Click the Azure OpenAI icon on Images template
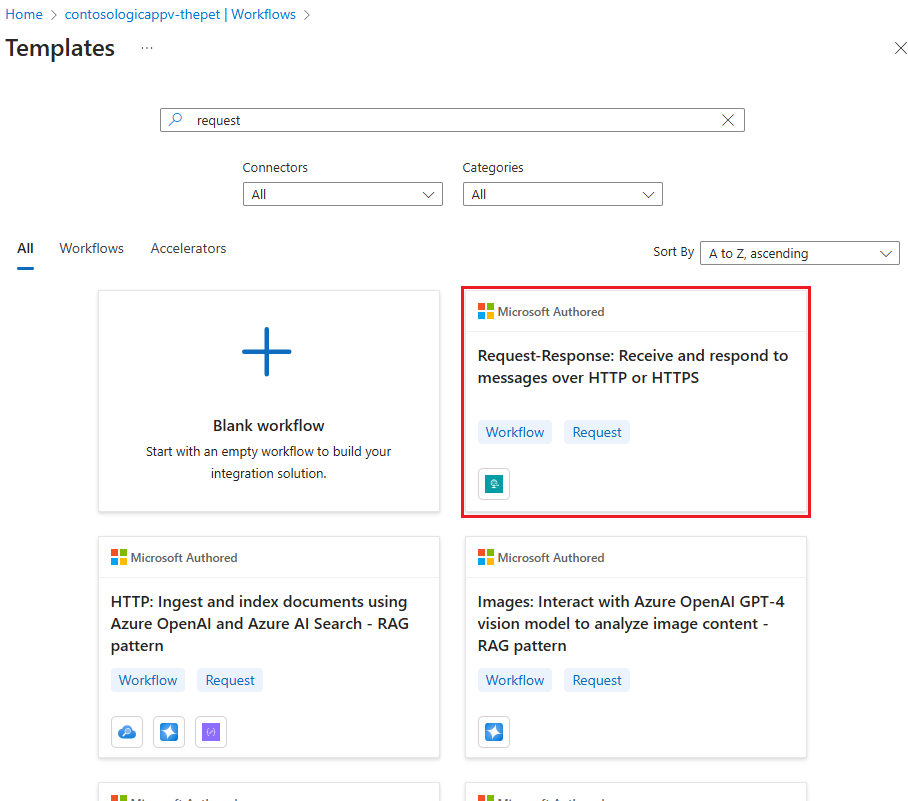 [x=493, y=731]
